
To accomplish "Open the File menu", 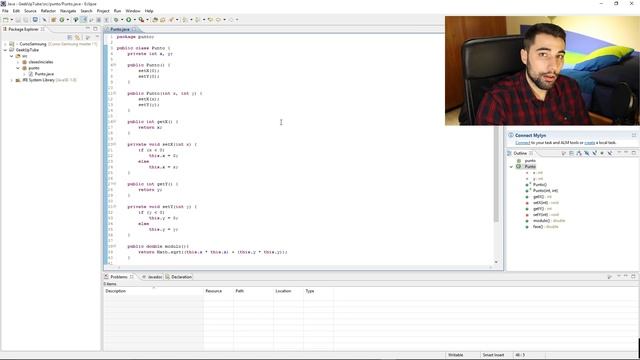I will click(x=5, y=11).
